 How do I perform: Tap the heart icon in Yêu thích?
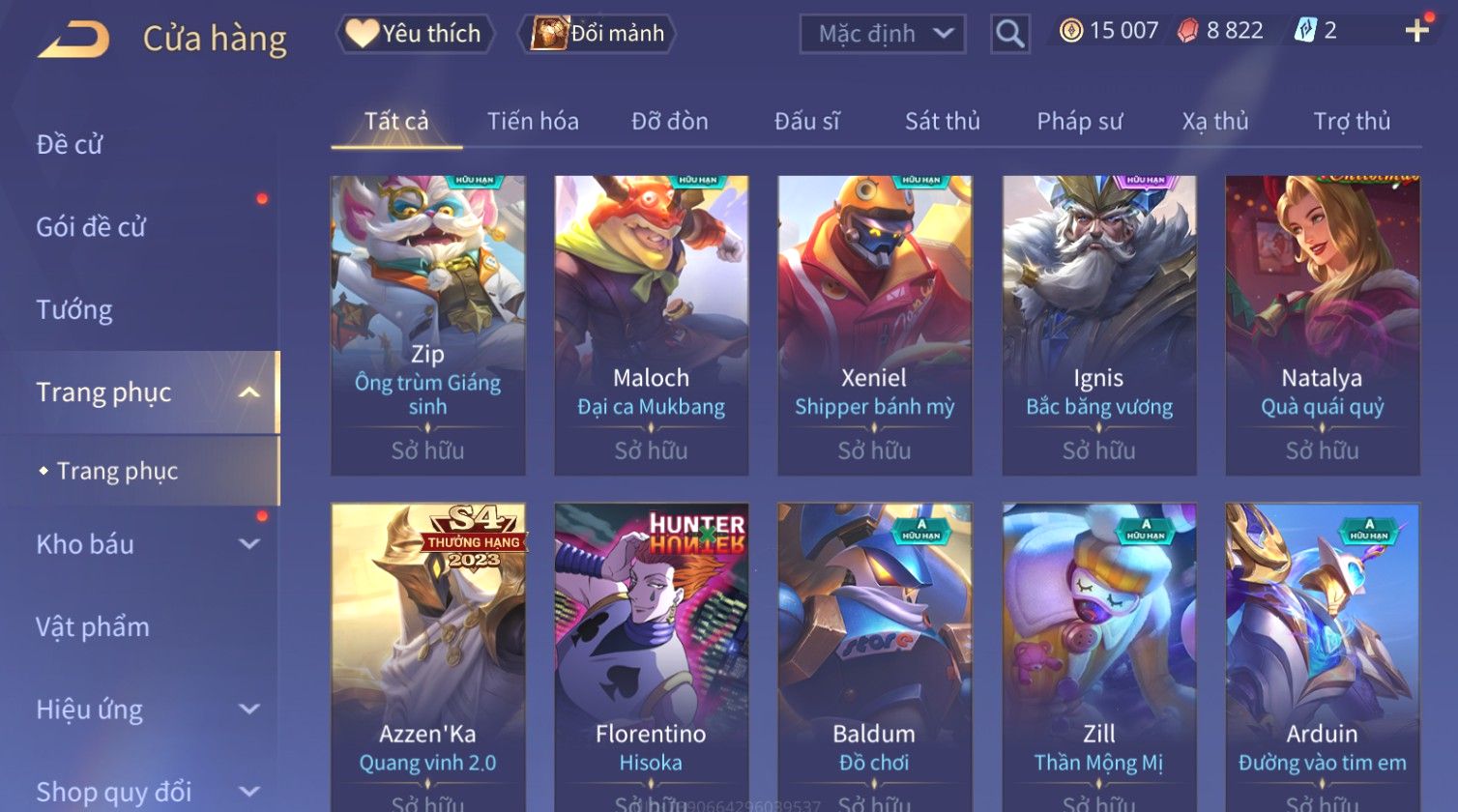tap(363, 34)
